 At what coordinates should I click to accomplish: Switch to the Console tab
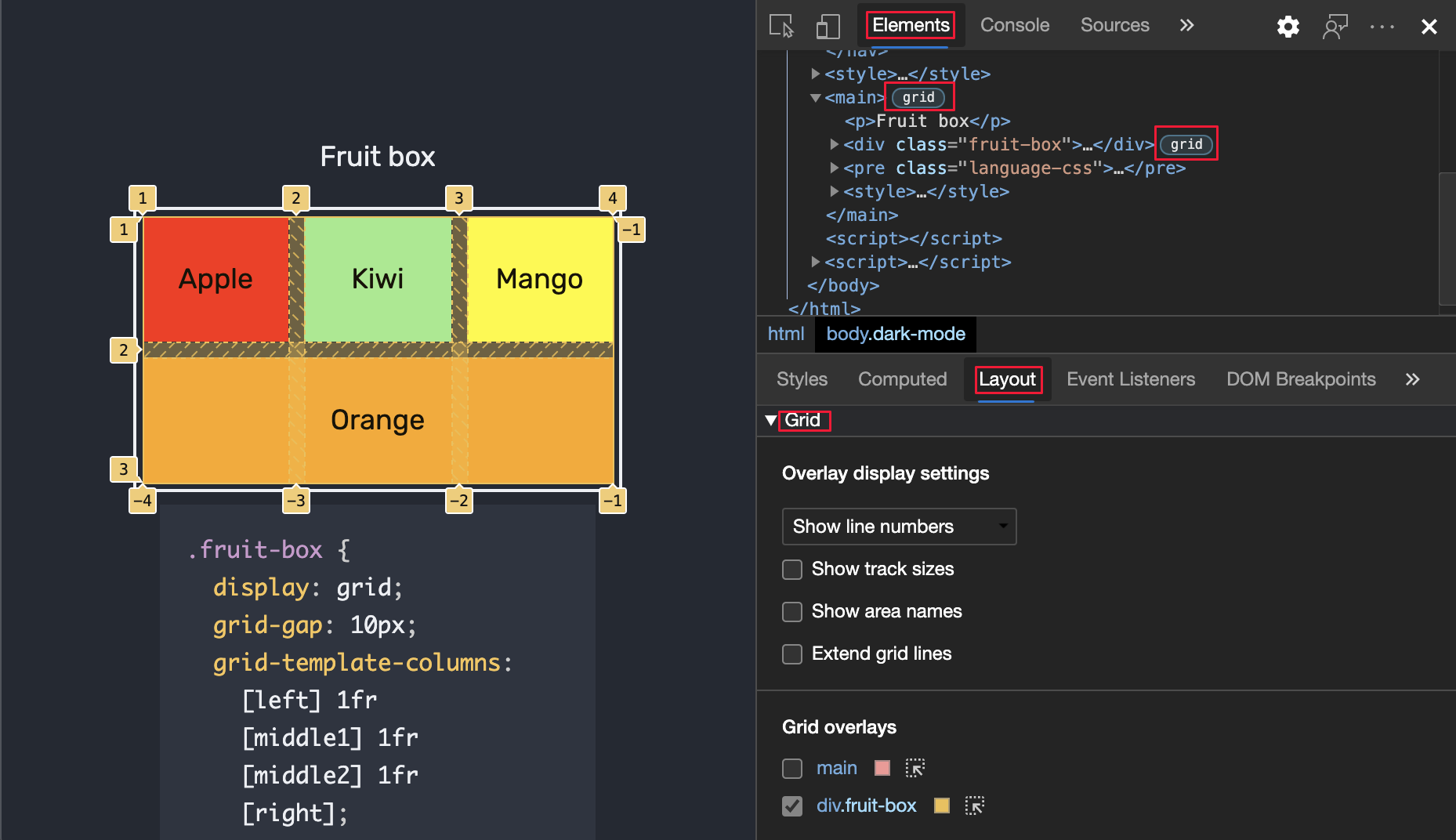coord(1014,25)
